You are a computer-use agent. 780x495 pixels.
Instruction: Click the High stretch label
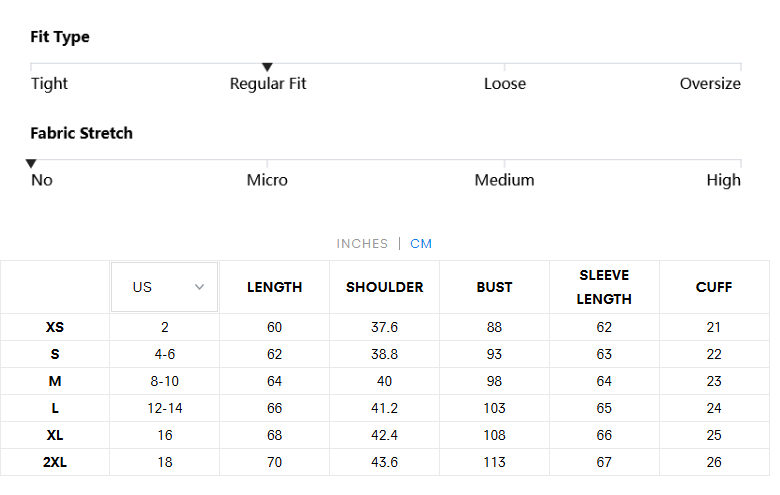(723, 180)
